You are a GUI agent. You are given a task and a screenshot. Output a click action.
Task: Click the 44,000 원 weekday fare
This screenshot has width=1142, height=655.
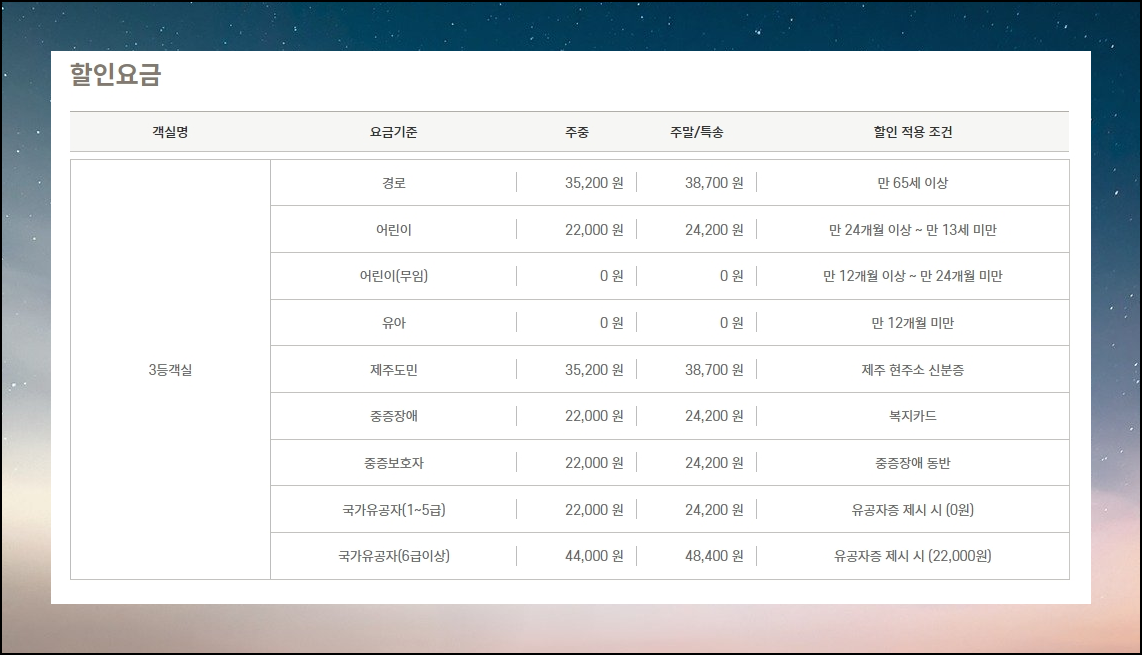594,556
